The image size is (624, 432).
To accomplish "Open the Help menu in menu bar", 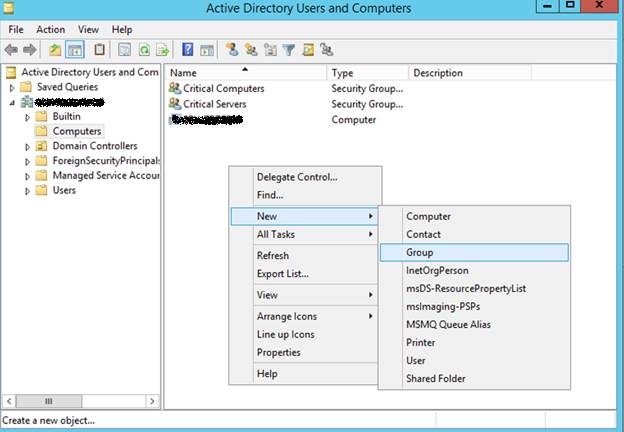I will [x=122, y=29].
